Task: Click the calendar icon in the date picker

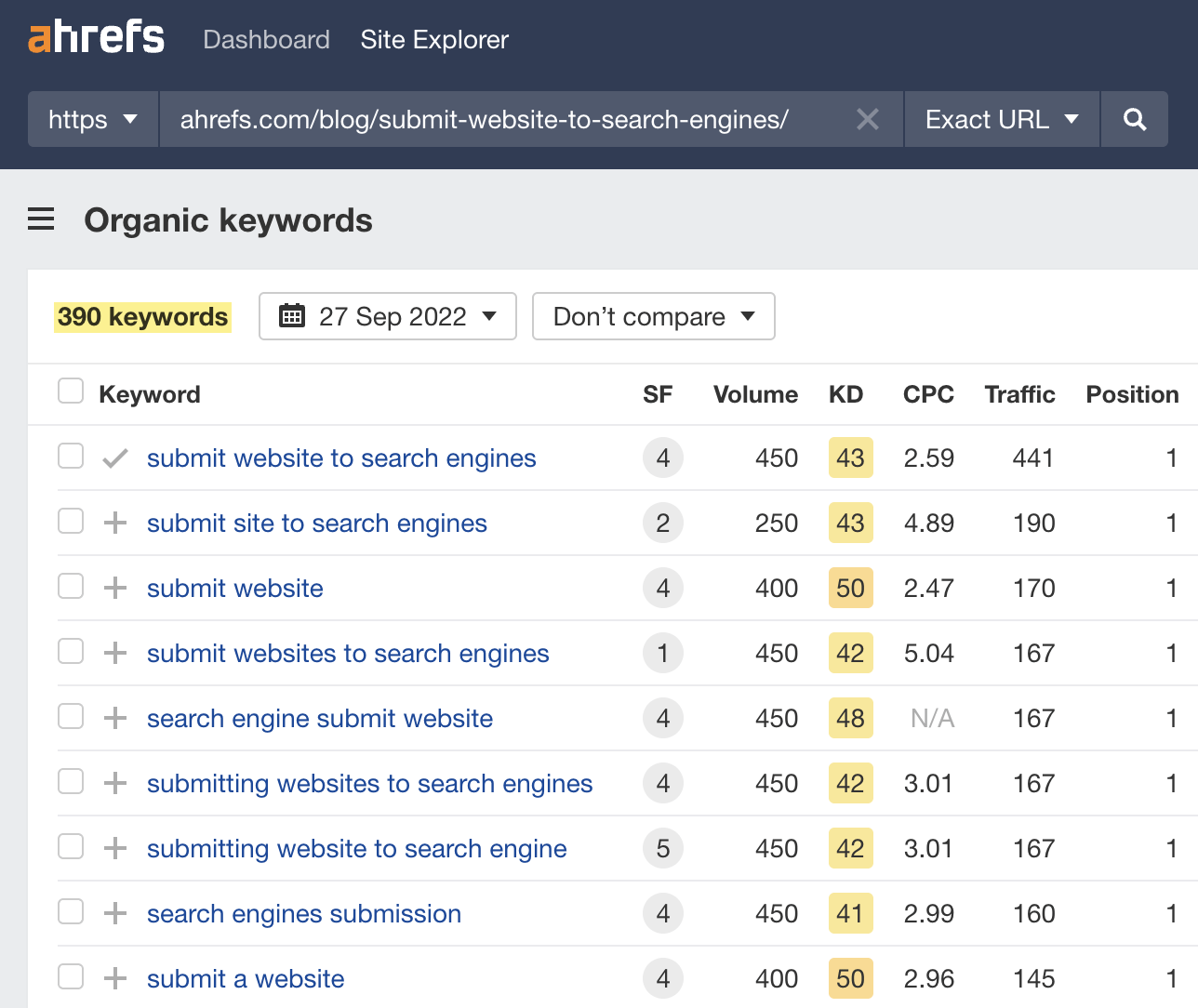Action: pos(292,316)
